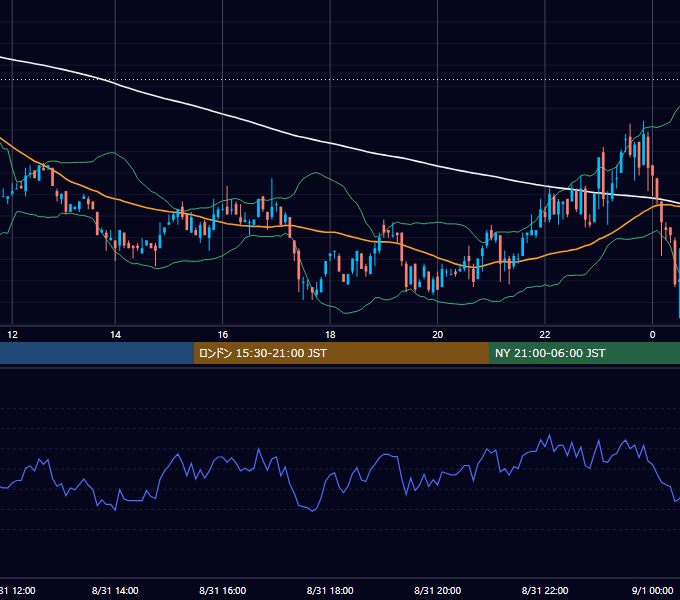Click the 18 hour axis label
The height and width of the screenshot is (600, 680).
click(330, 335)
